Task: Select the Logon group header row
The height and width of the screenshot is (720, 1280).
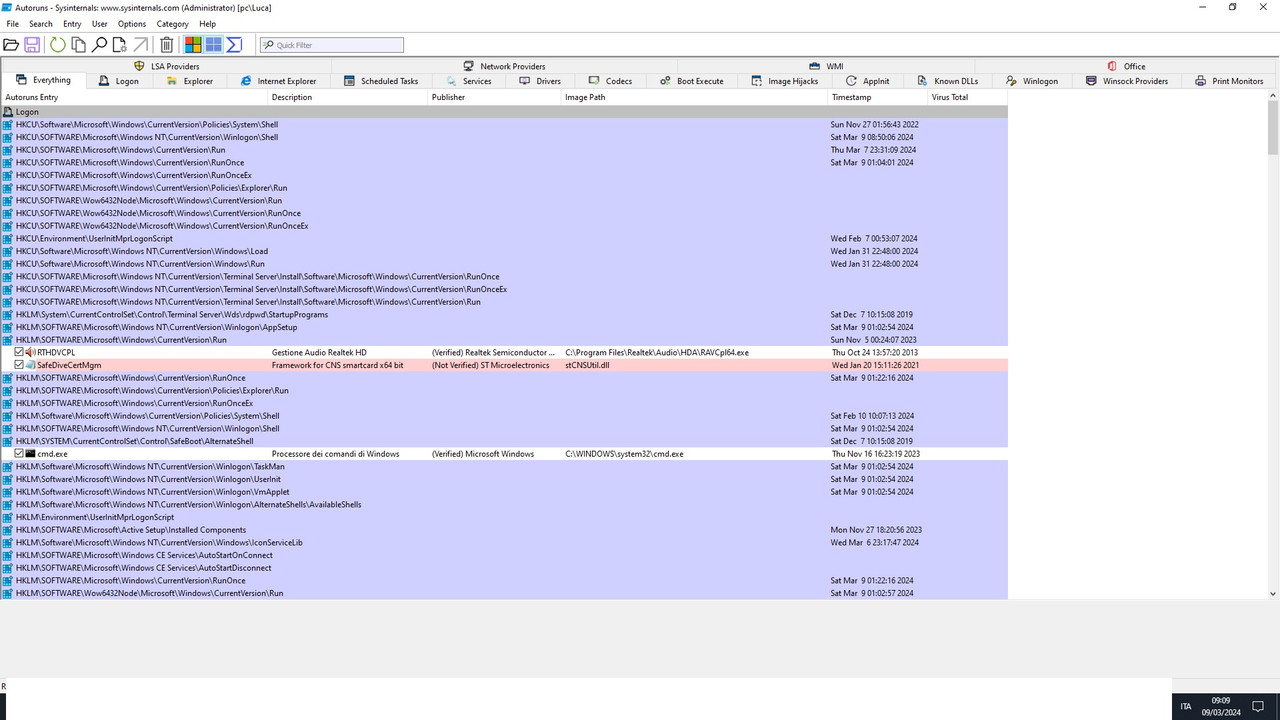Action: click(x=504, y=112)
